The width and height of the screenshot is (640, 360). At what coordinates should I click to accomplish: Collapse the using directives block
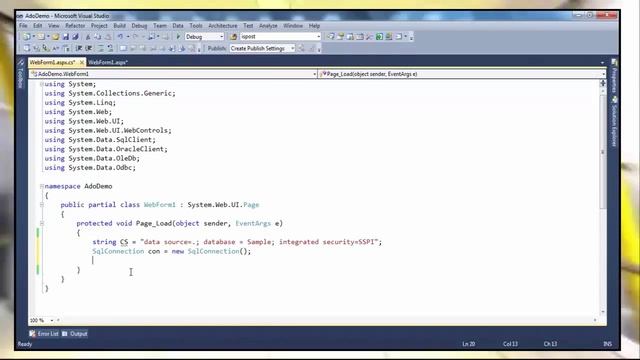(42, 84)
